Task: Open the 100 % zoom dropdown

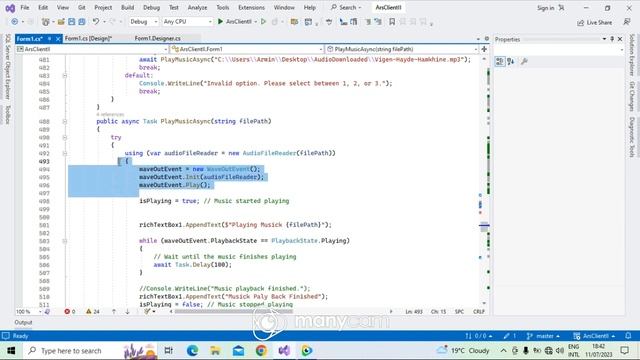Action: 29,311
